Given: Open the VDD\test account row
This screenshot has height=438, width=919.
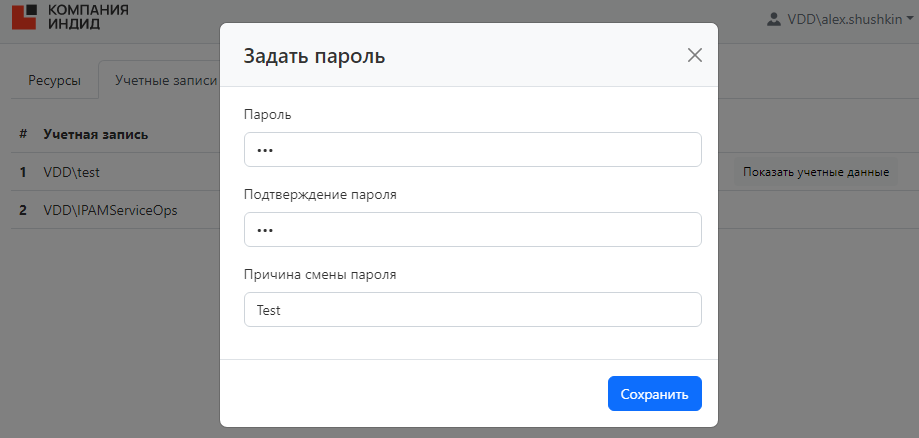Looking at the screenshot, I should coord(72,172).
